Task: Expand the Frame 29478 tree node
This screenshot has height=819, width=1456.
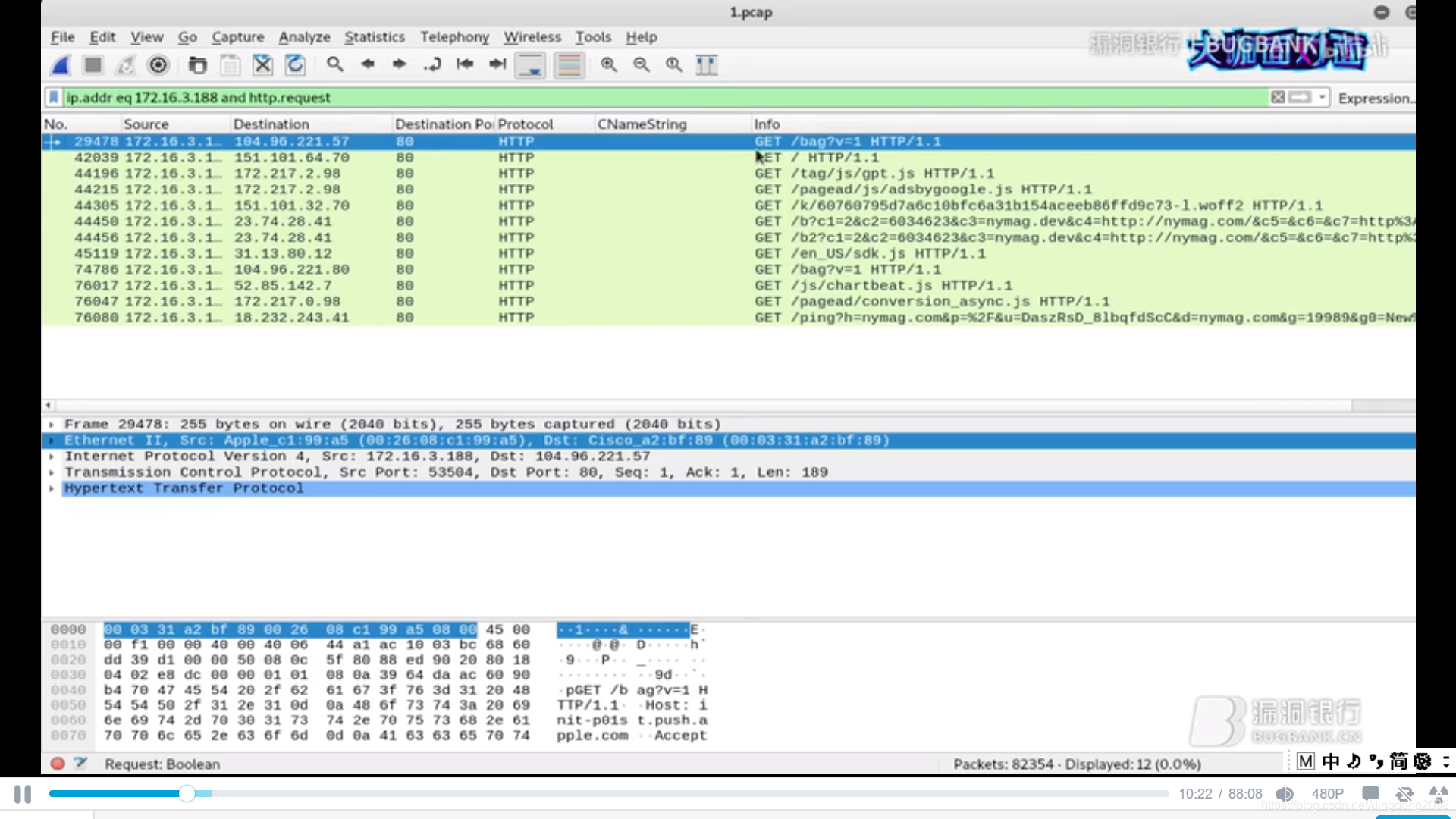Action: [51, 425]
